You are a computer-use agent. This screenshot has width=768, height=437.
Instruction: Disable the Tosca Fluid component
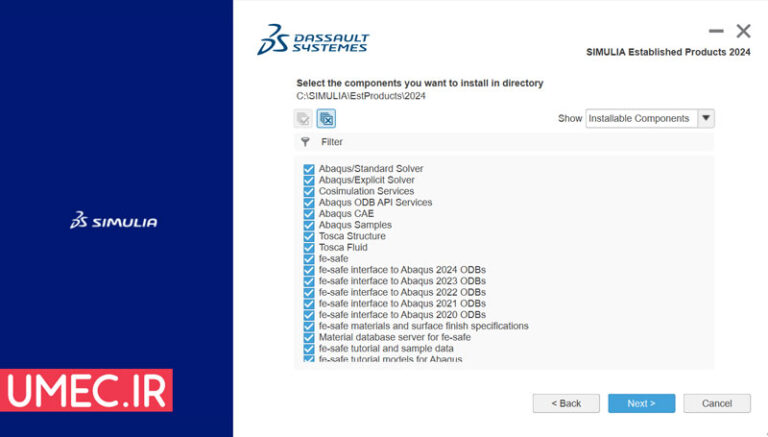coord(309,247)
